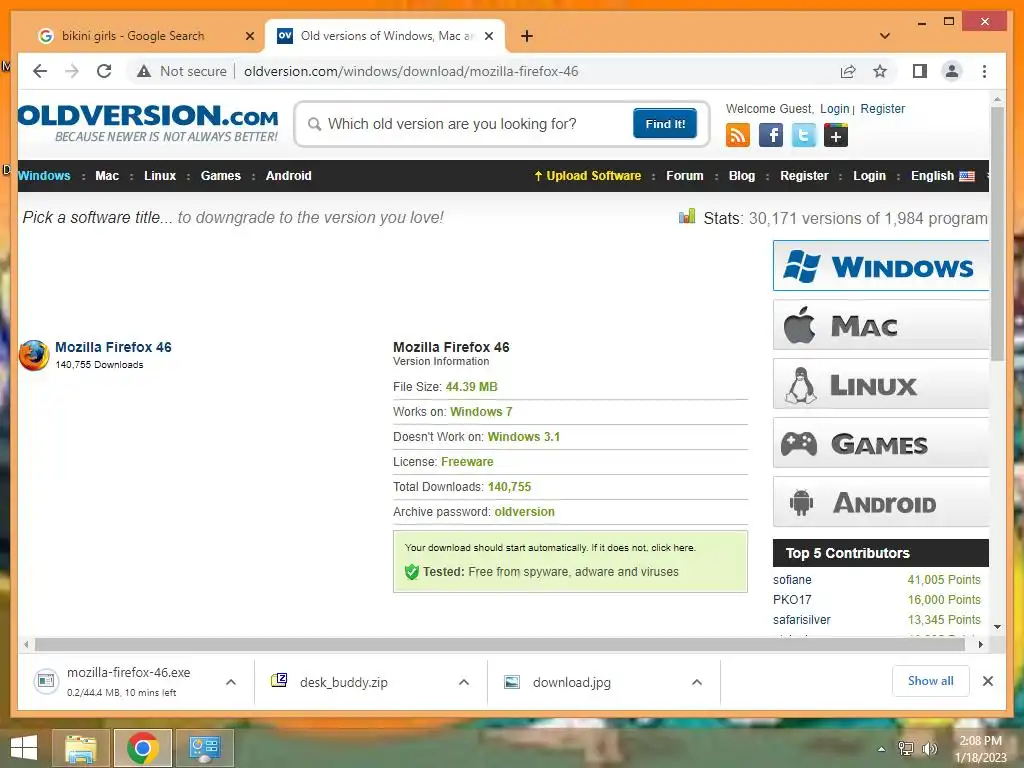Share this page via the share icon
Screen dimensions: 1024x768
tap(848, 71)
